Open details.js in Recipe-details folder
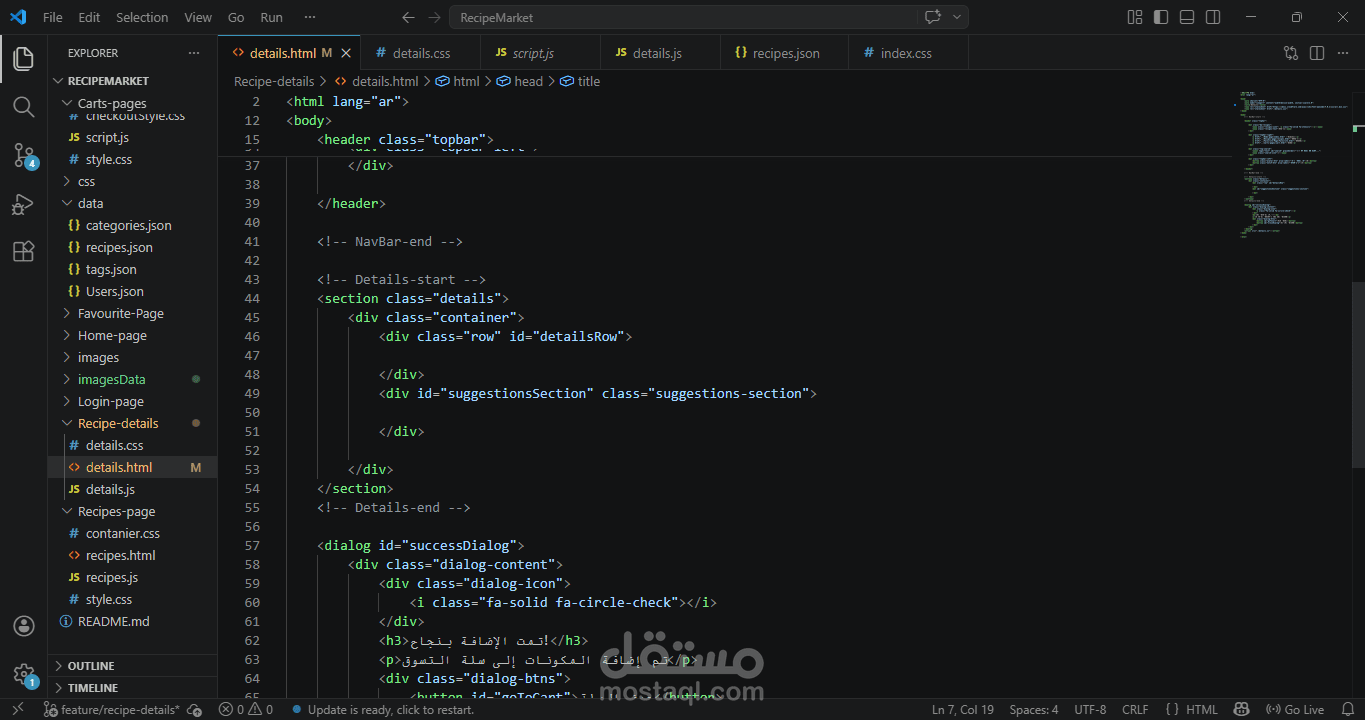The width and height of the screenshot is (1365, 720). 132,489
